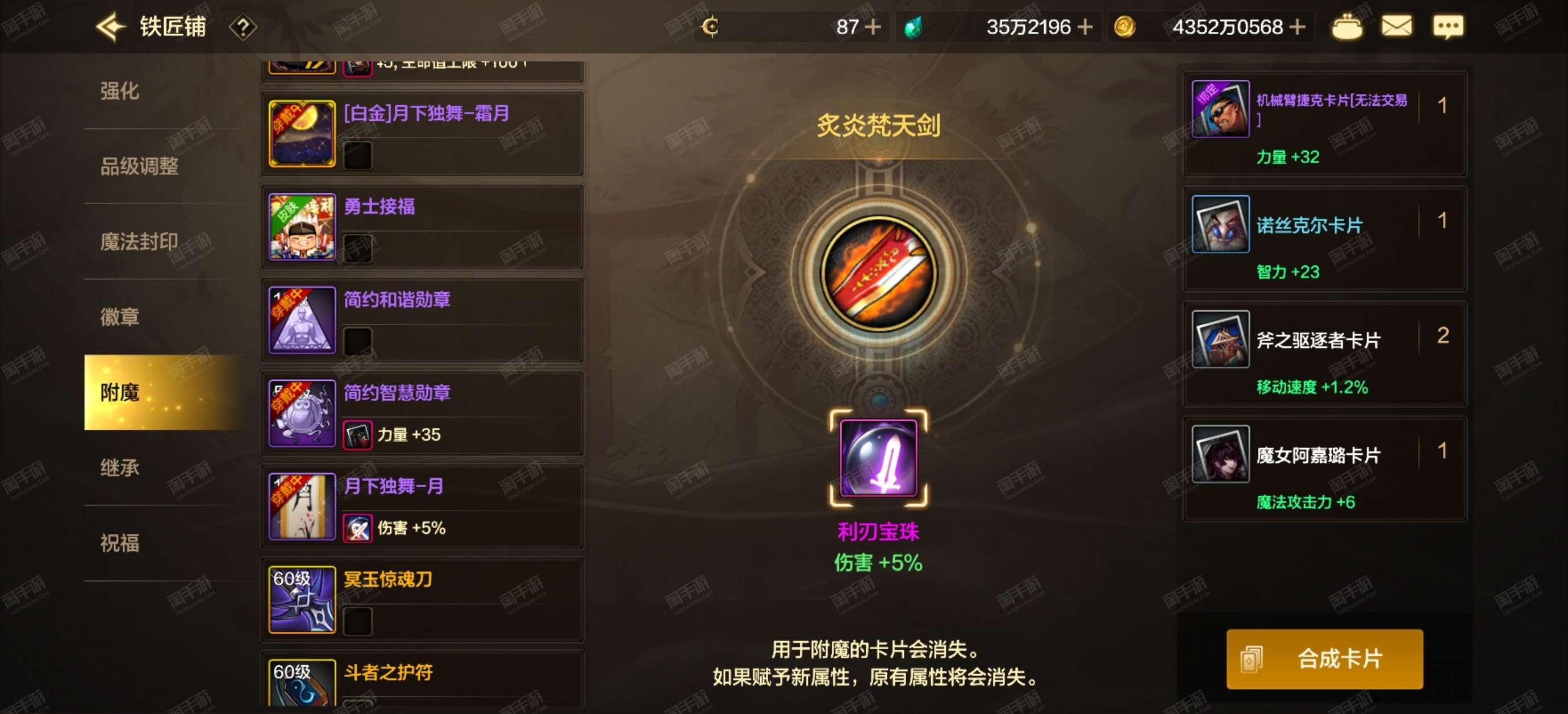Click the back arrow beside 铁匠铺
The image size is (1568, 714).
coord(110,27)
